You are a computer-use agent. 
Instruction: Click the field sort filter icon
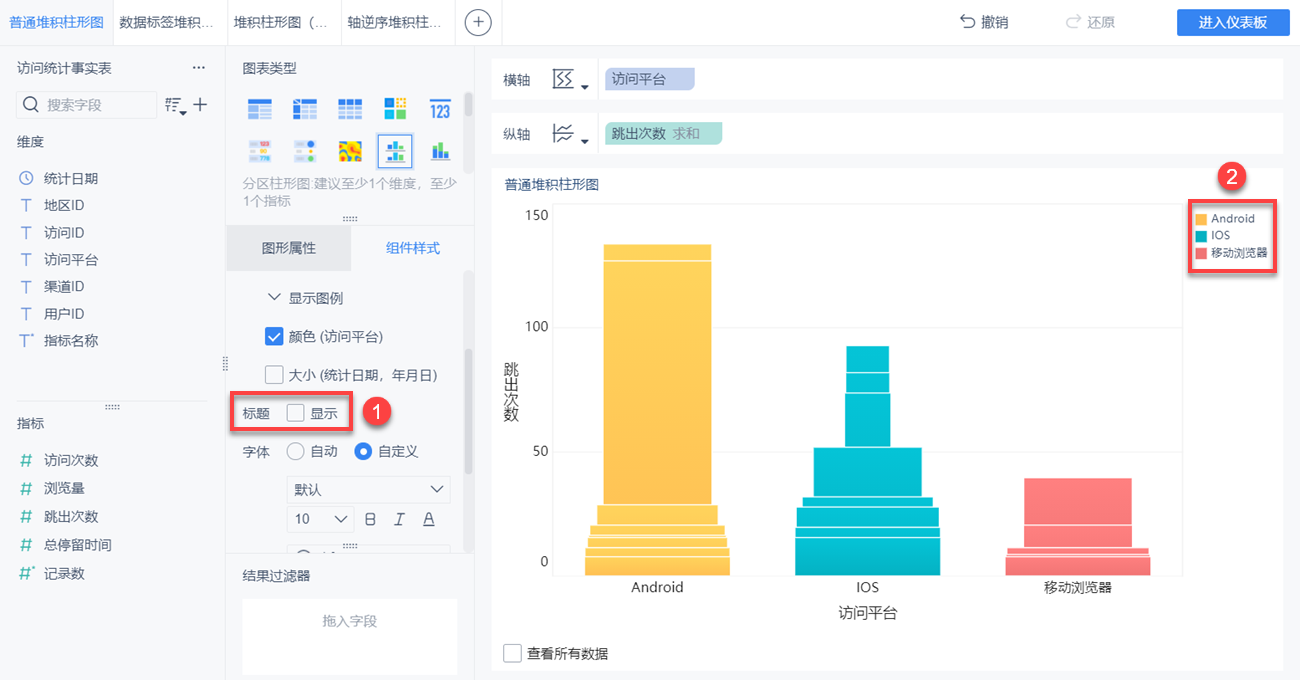coord(175,105)
